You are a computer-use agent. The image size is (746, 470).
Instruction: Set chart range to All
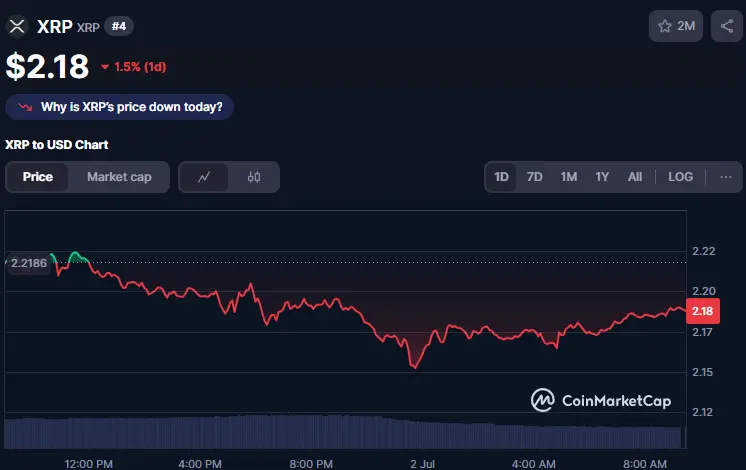point(635,177)
